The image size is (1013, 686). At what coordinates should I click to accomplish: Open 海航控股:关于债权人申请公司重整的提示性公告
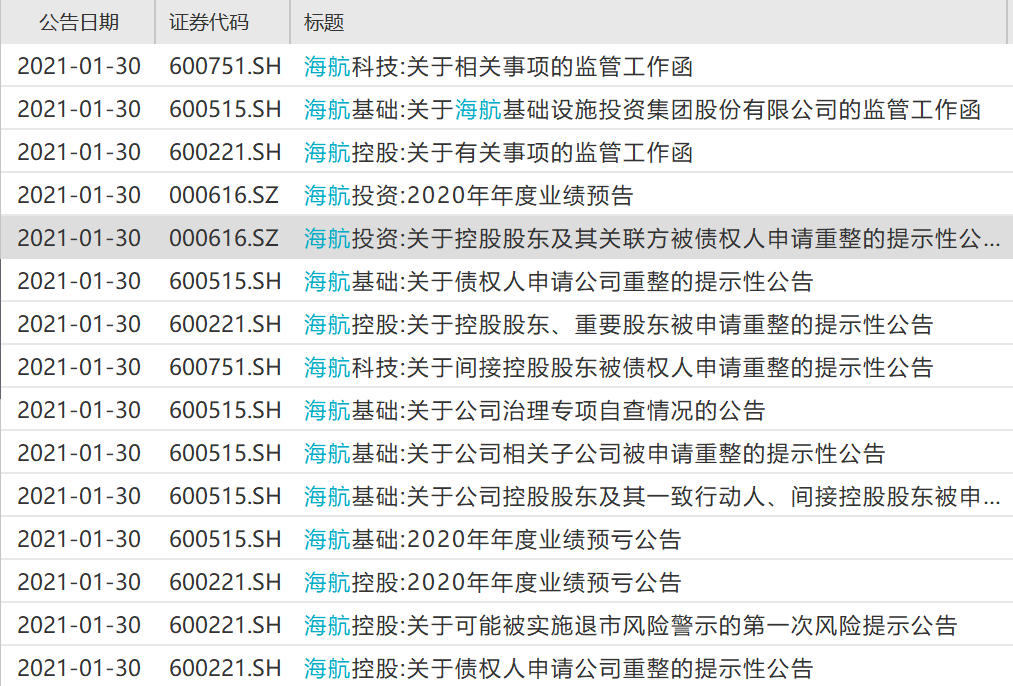pyautogui.click(x=558, y=668)
